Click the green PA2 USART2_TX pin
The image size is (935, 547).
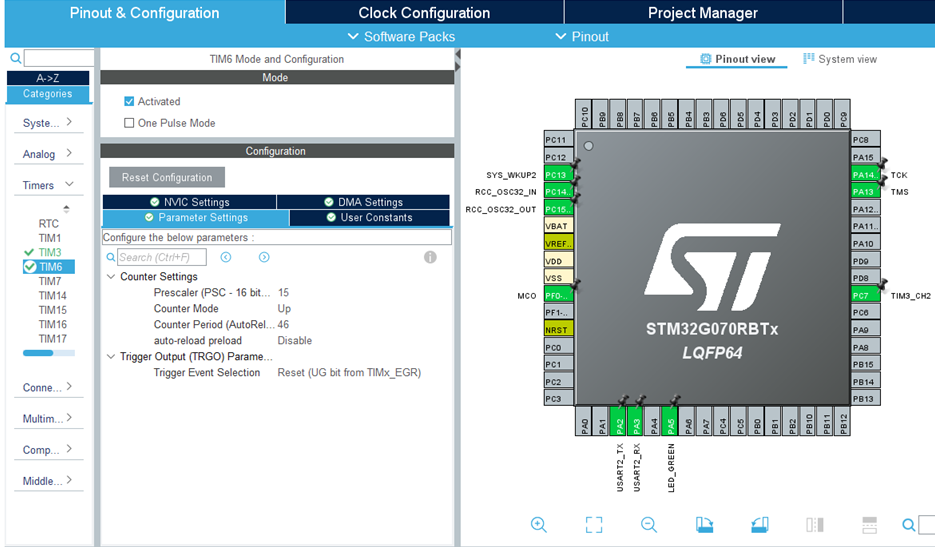(x=618, y=421)
